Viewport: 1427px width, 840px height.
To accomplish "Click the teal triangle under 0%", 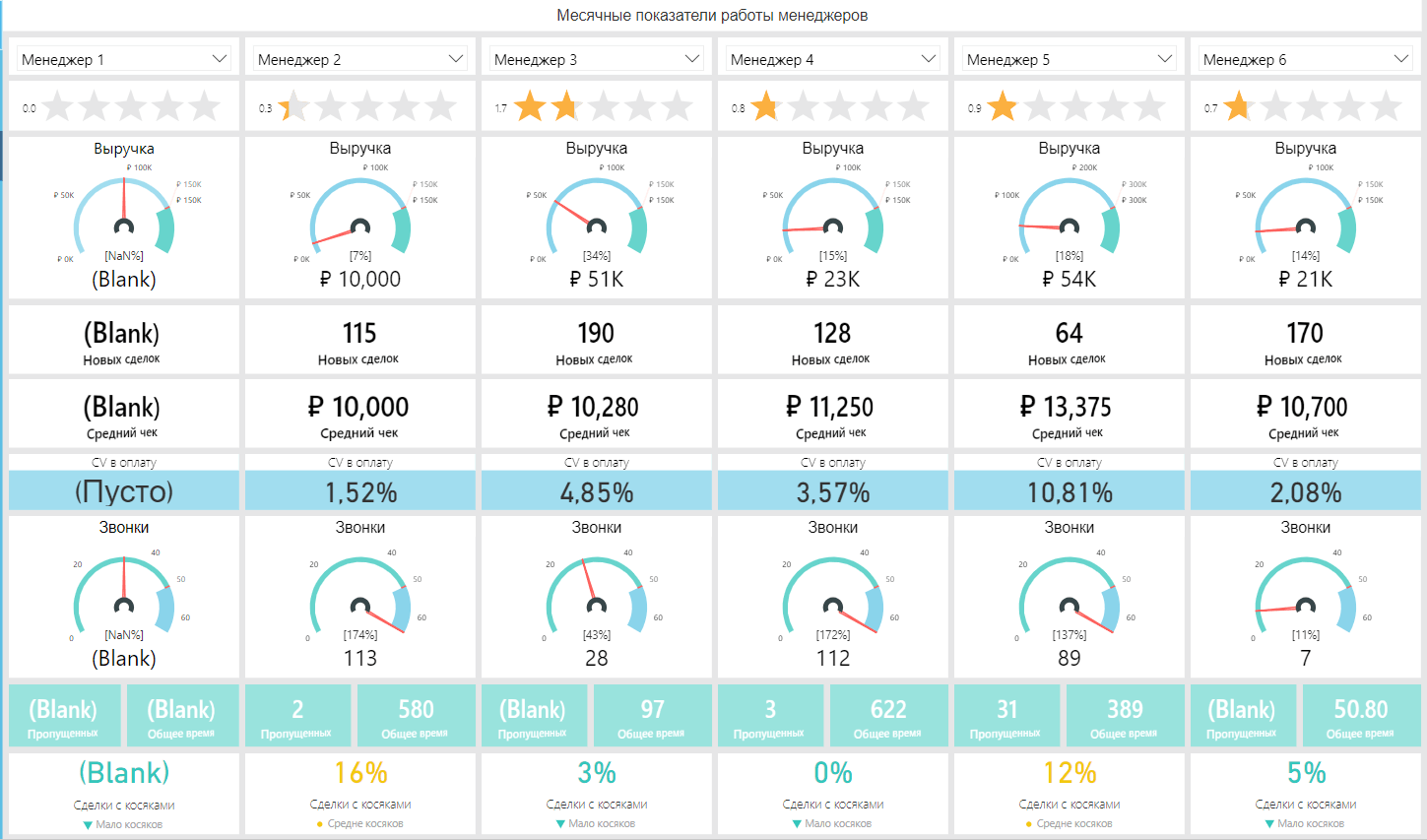I will point(797,824).
